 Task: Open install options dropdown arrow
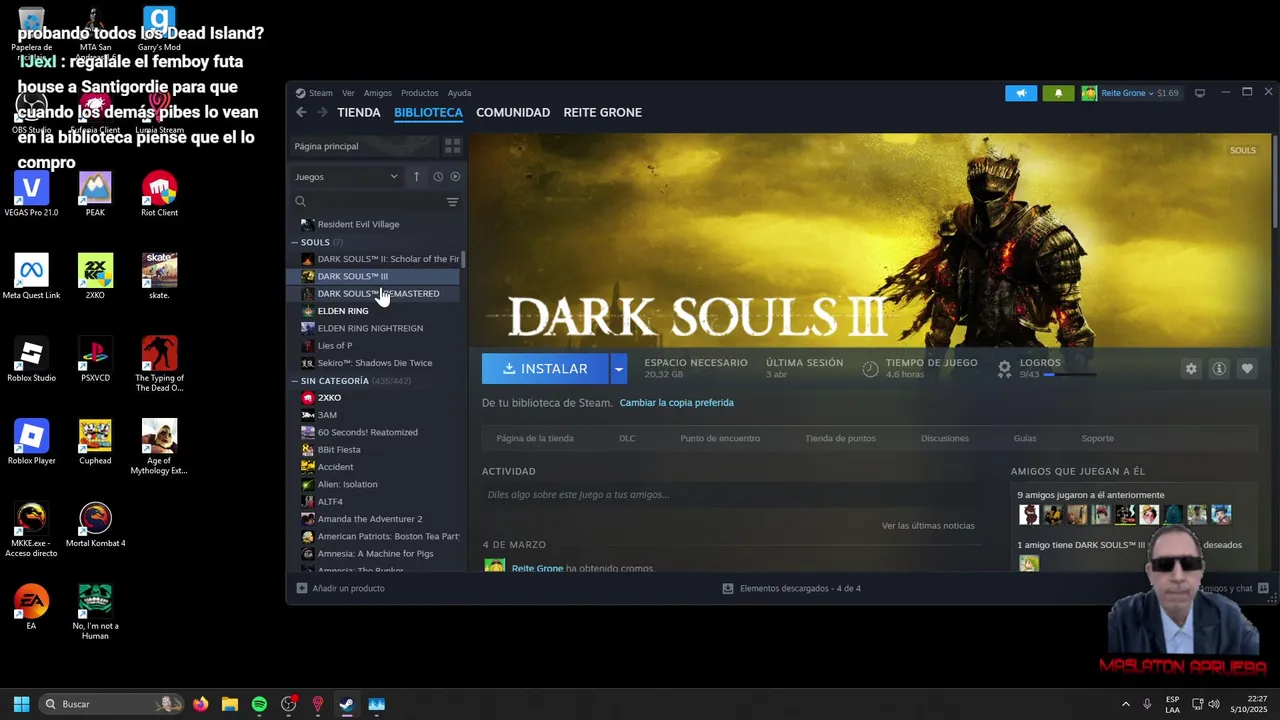click(618, 369)
